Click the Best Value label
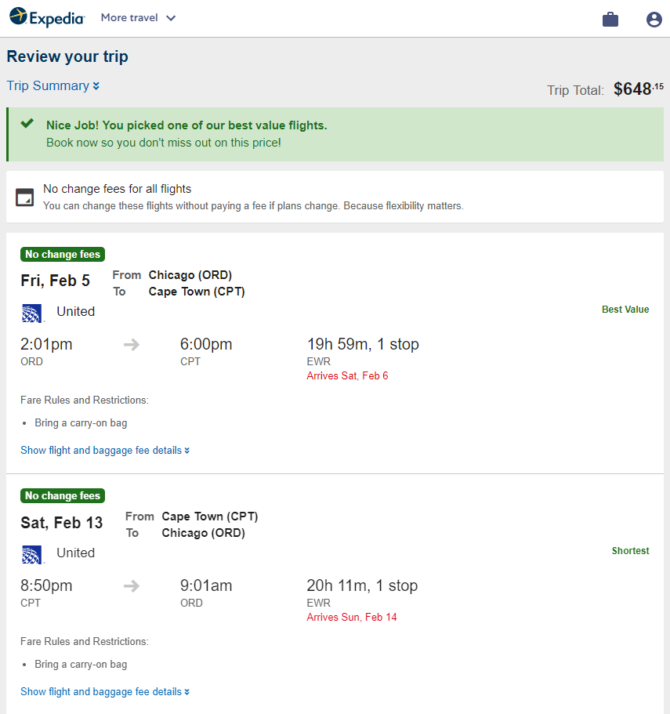Viewport: 670px width, 714px height. [x=625, y=309]
